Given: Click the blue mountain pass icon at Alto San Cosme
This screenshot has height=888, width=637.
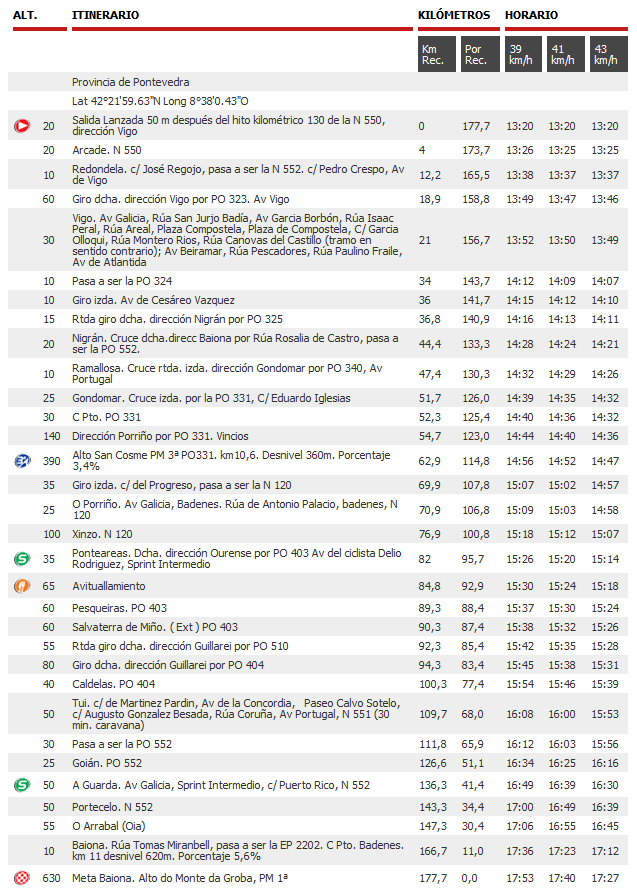Looking at the screenshot, I should (22, 461).
